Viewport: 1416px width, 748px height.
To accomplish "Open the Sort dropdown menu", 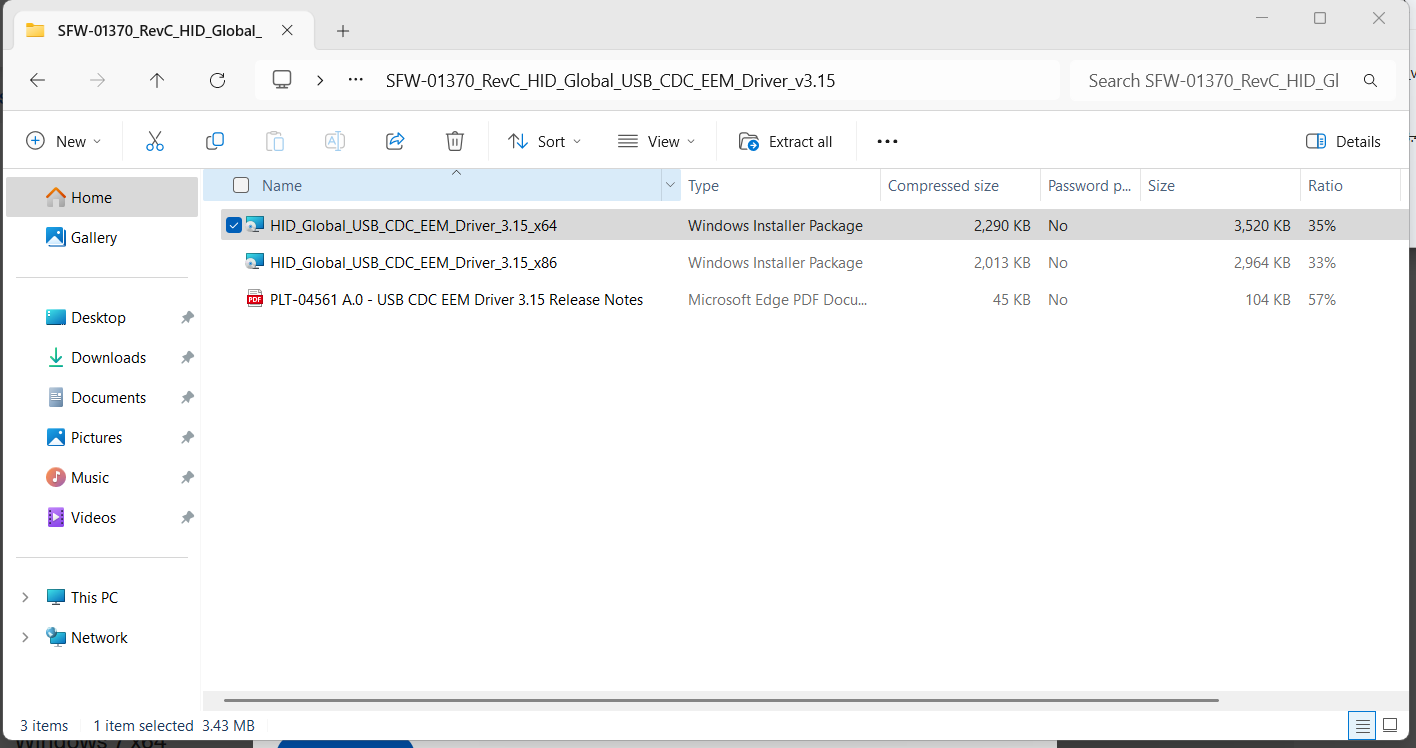I will 545,142.
